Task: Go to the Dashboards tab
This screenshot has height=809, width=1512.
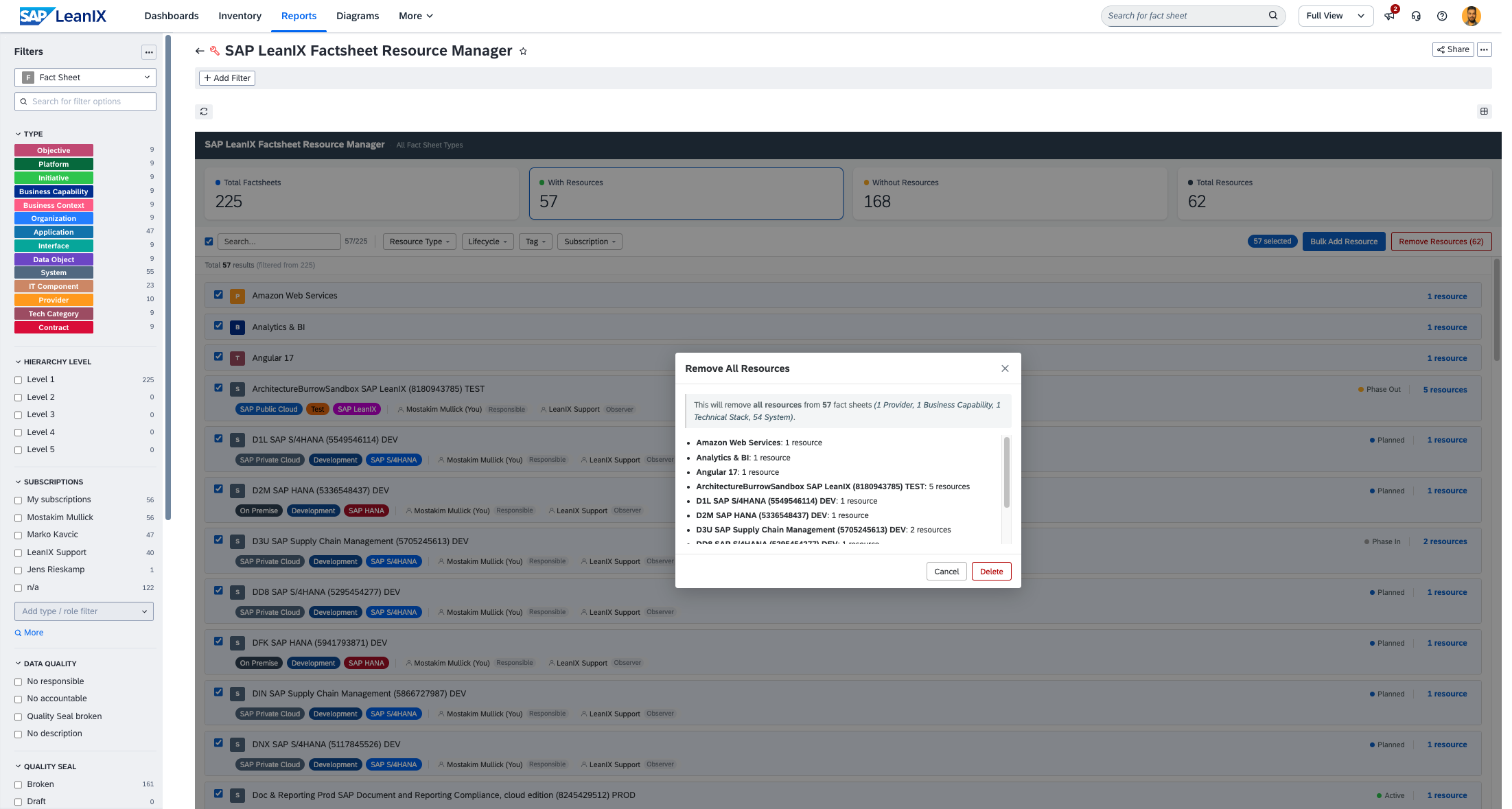Action: click(x=173, y=16)
